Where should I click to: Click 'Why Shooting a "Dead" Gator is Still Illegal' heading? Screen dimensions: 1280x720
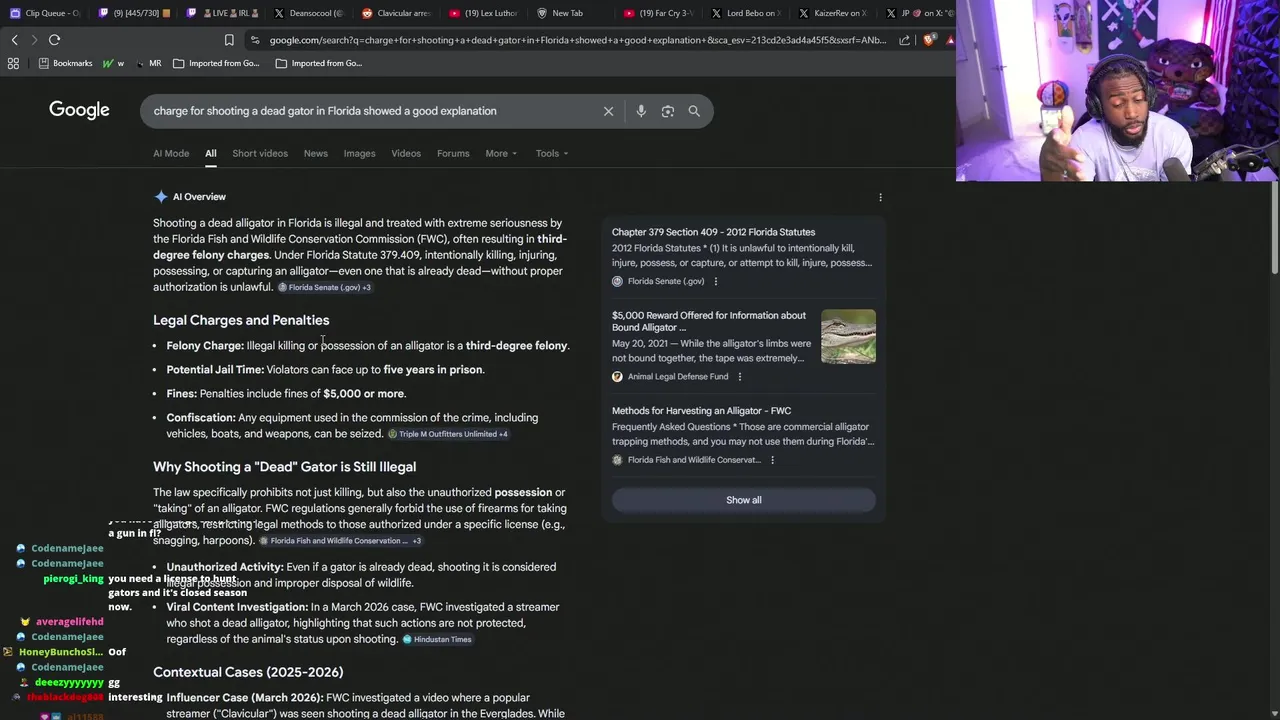click(284, 467)
